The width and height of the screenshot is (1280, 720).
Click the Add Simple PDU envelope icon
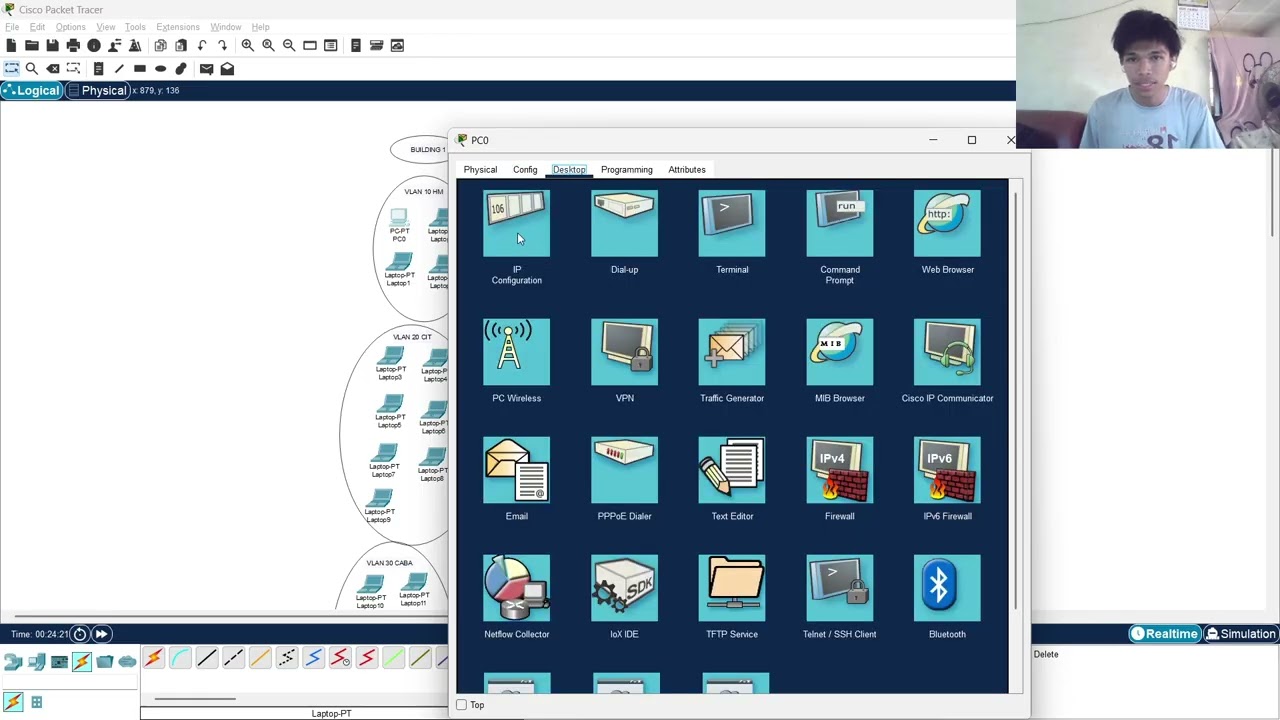click(x=206, y=68)
